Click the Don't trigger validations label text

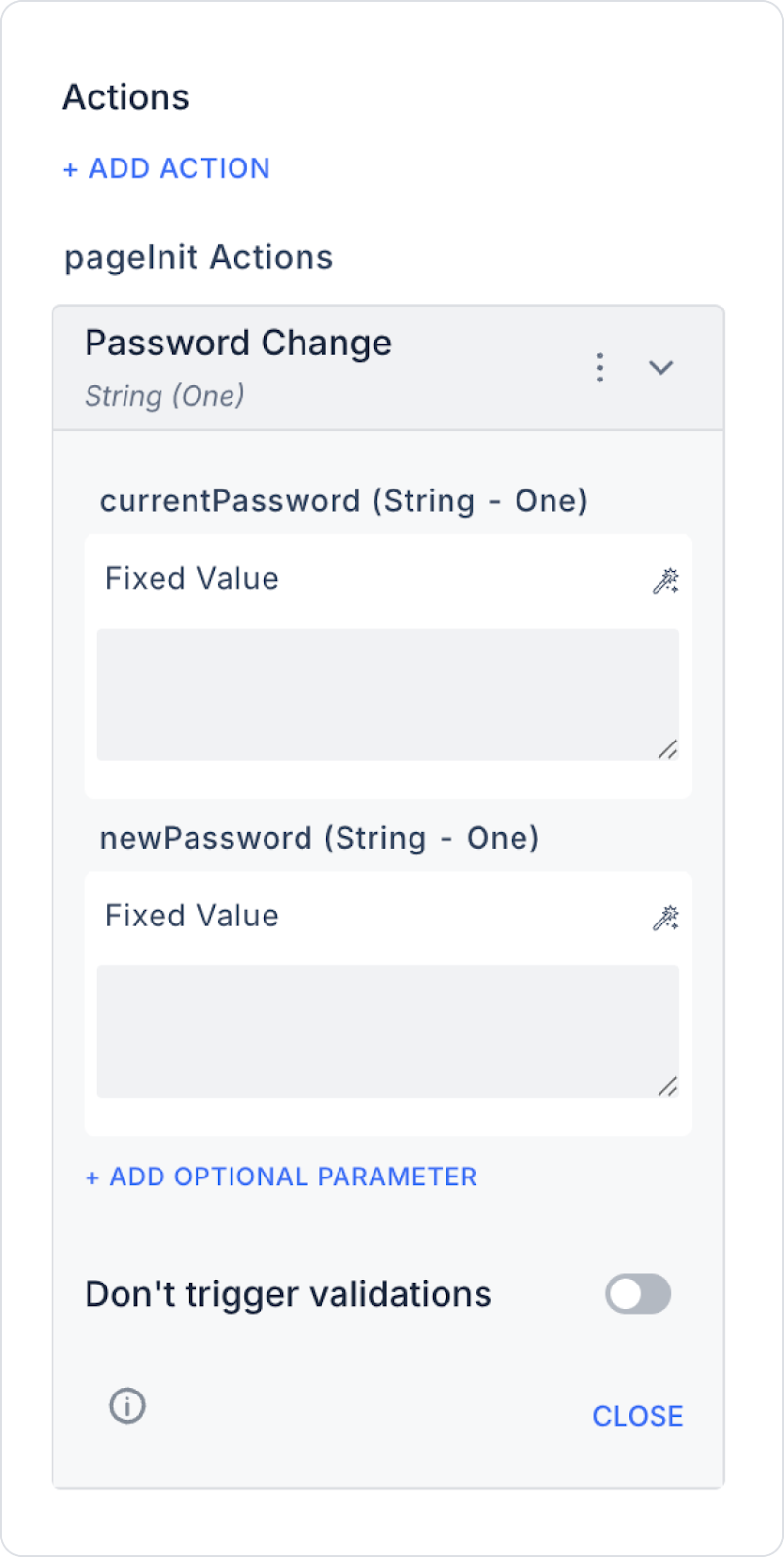pos(288,1294)
